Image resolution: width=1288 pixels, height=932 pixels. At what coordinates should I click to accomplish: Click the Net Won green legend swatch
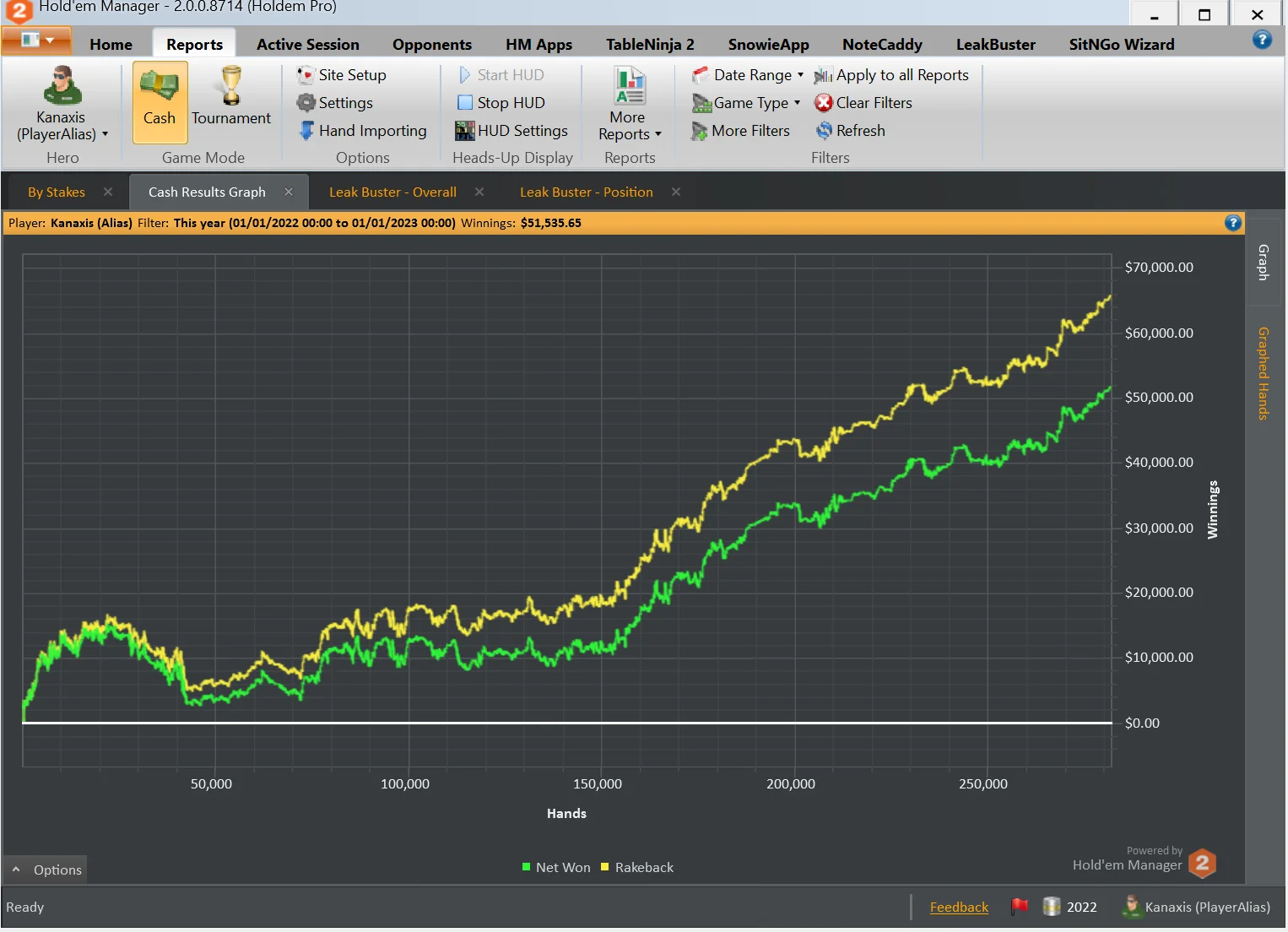526,867
